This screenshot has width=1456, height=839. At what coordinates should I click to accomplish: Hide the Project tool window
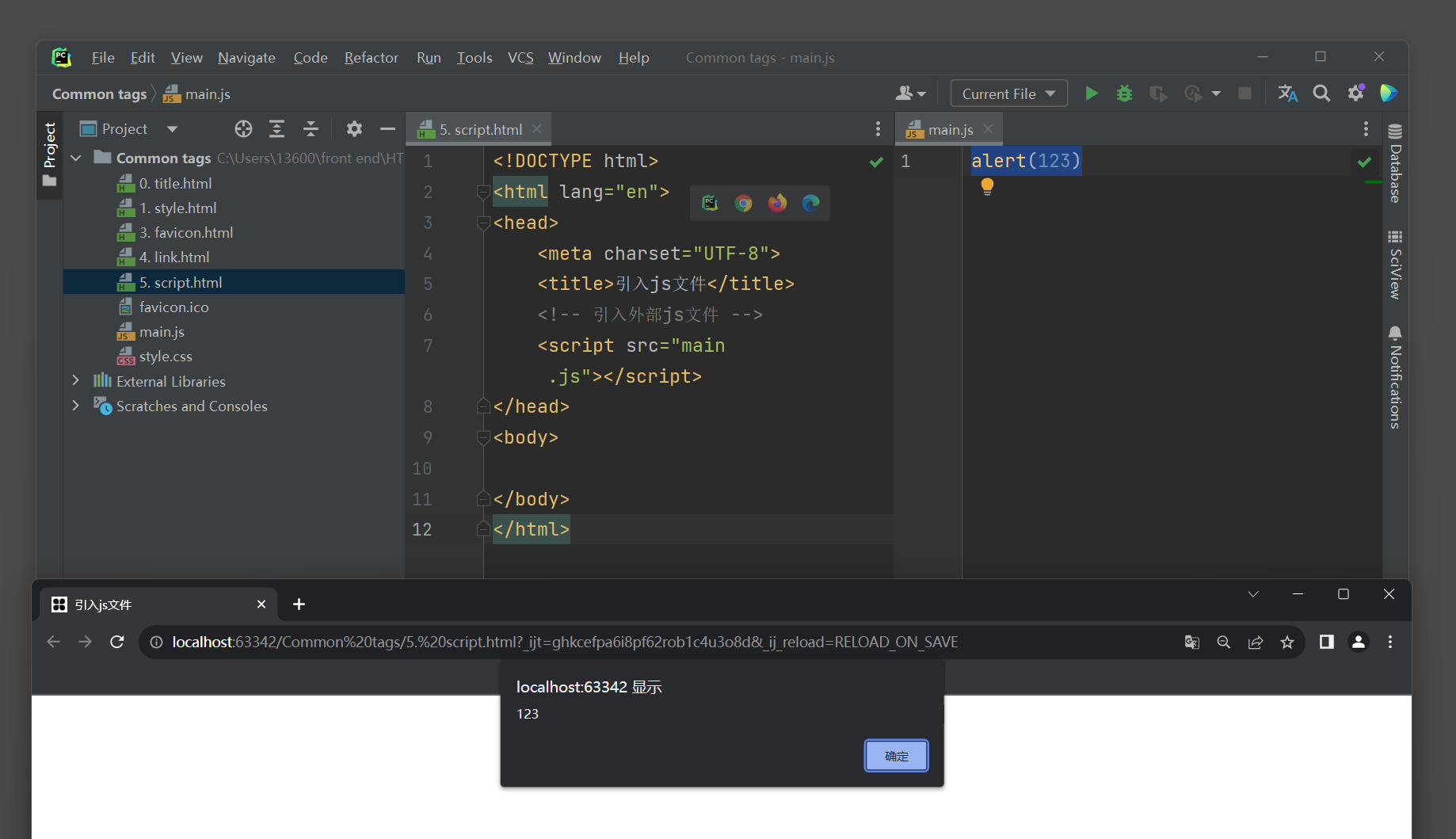[x=387, y=129]
